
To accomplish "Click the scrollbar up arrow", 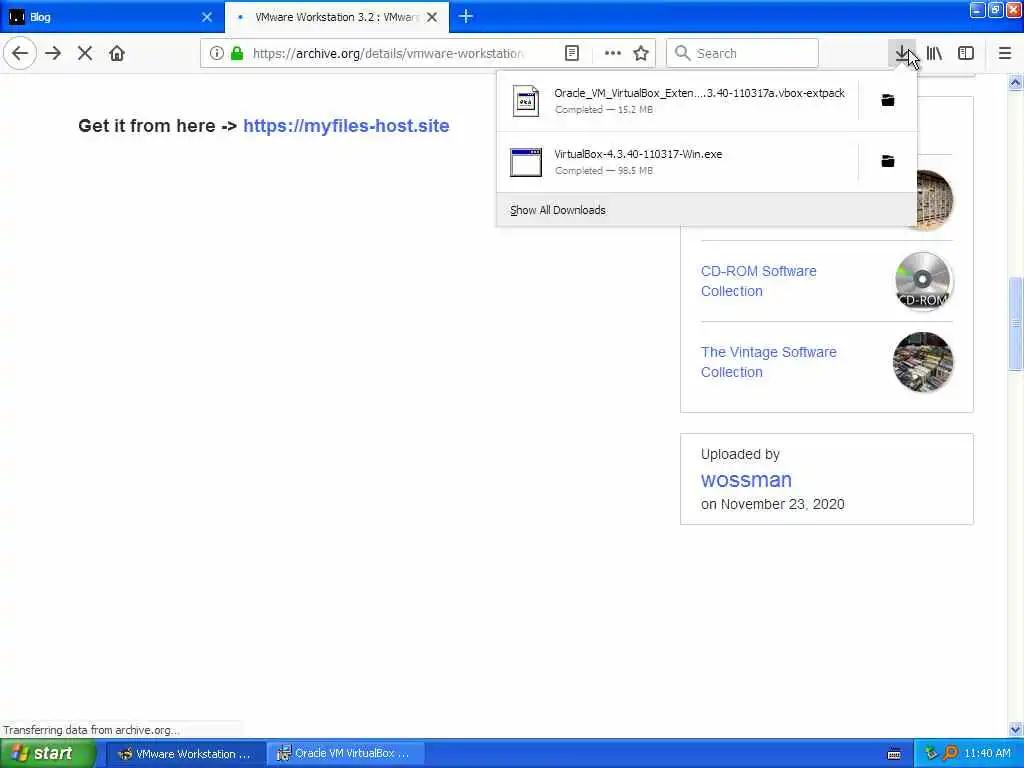I will [x=1015, y=83].
